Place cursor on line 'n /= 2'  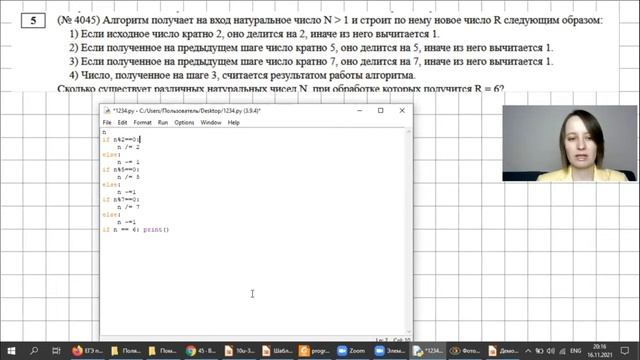[x=128, y=147]
